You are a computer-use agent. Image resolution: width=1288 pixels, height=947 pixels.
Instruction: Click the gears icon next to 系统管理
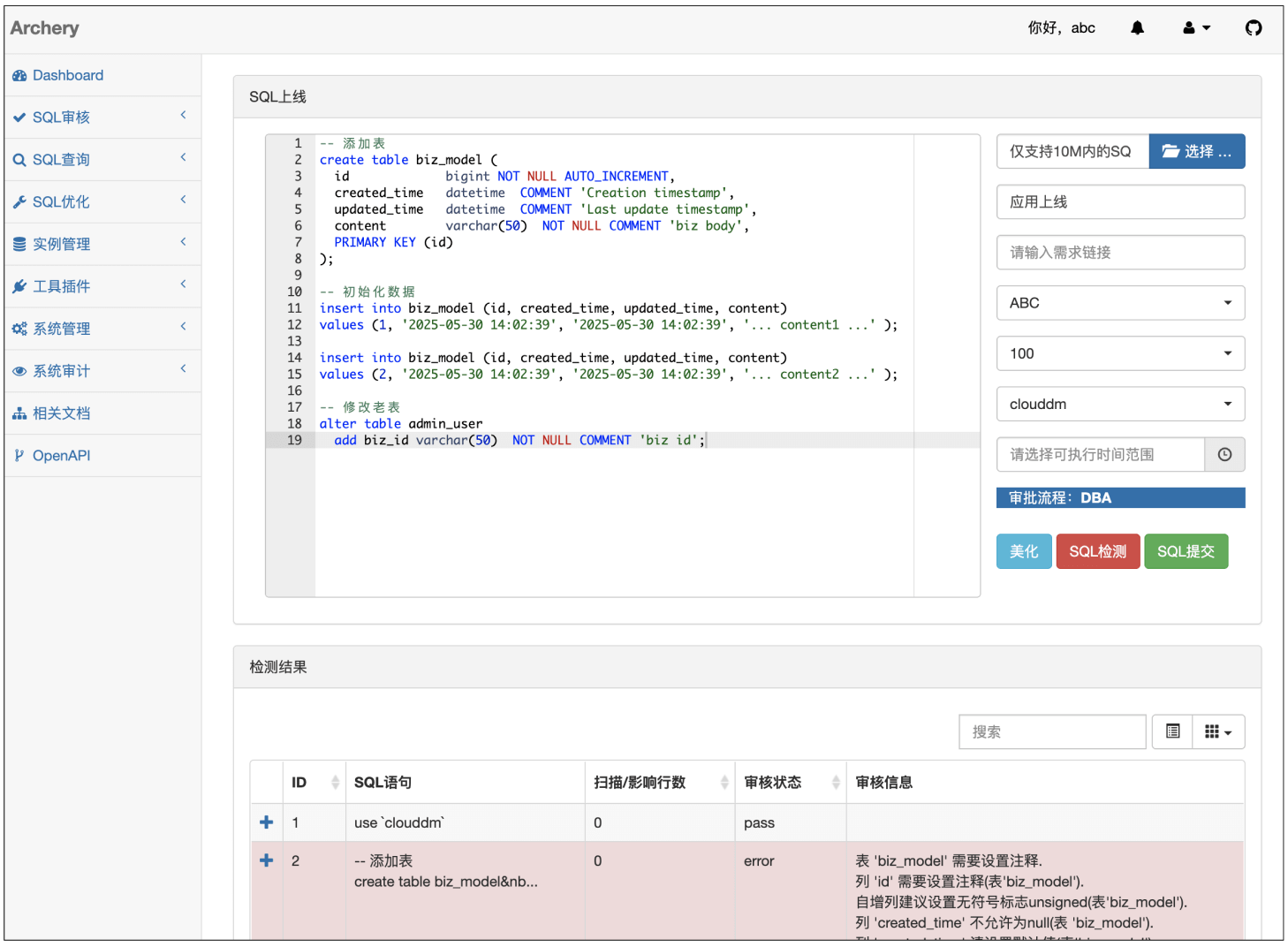point(19,328)
